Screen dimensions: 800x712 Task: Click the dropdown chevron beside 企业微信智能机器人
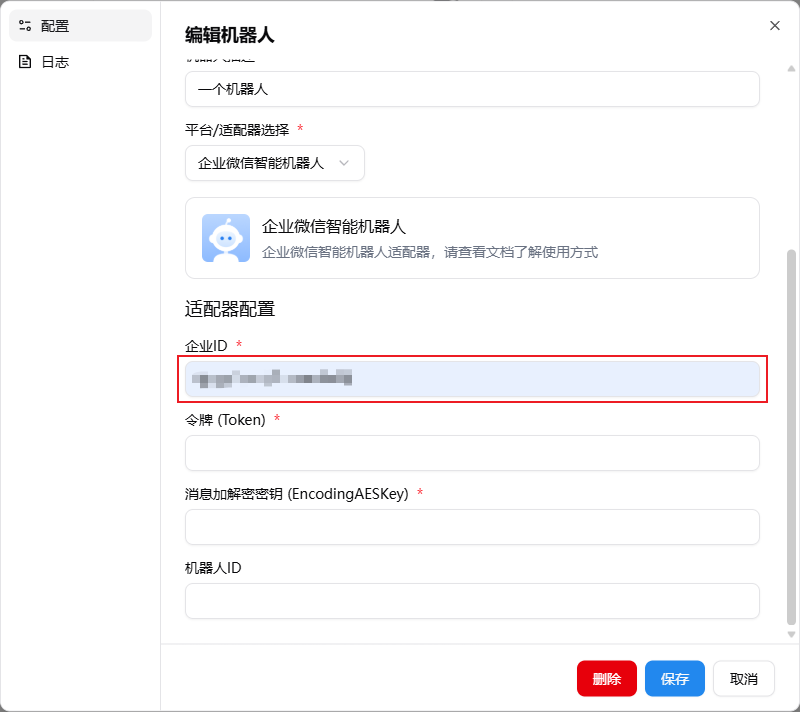click(x=344, y=163)
